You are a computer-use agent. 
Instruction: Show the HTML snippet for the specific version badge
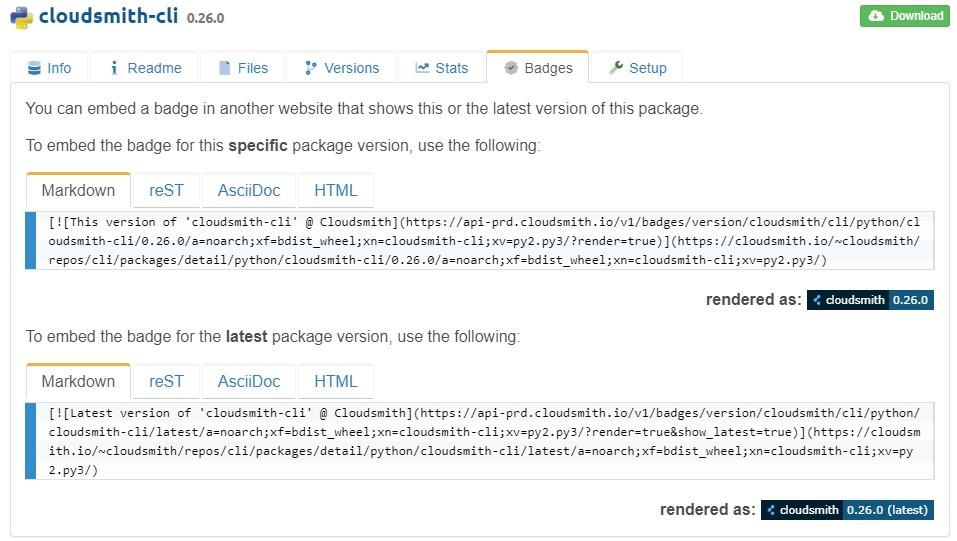336,191
